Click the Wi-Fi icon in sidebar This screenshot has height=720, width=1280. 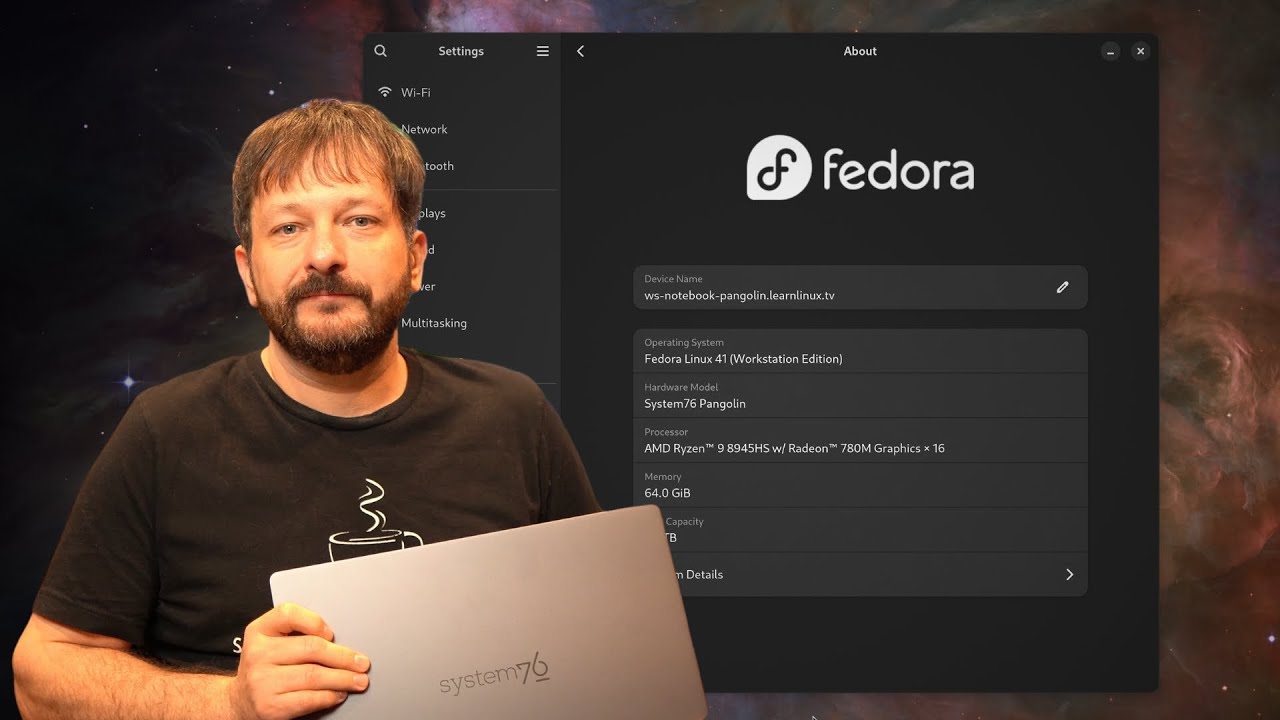tap(385, 92)
